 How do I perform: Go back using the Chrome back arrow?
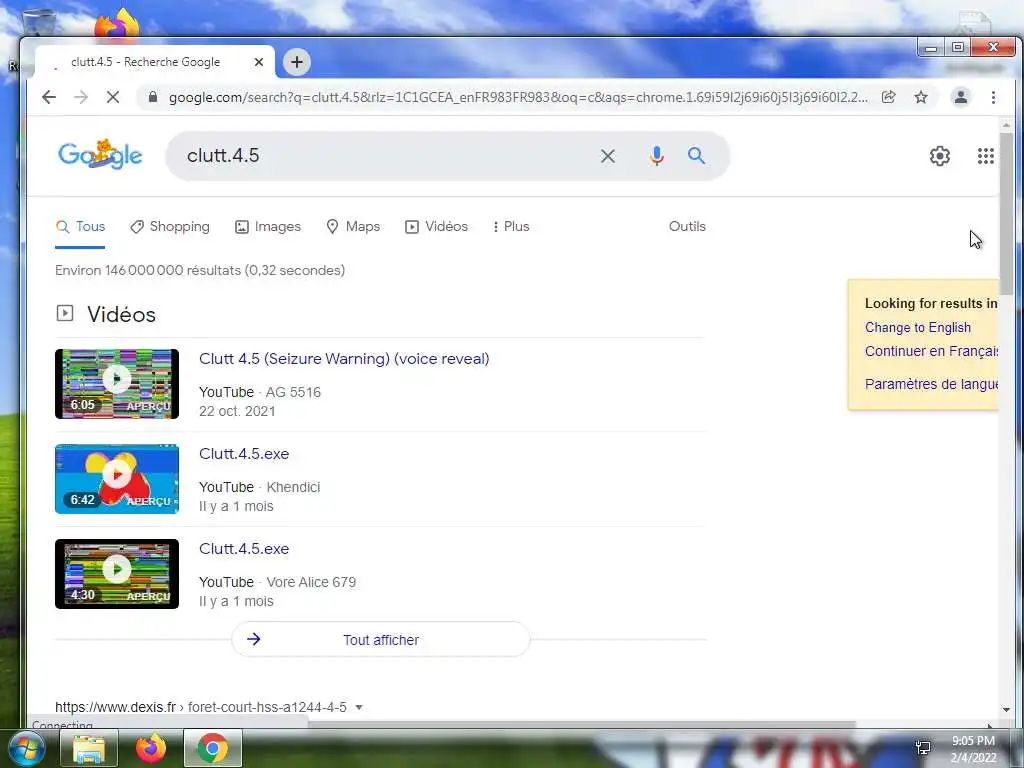[x=49, y=97]
